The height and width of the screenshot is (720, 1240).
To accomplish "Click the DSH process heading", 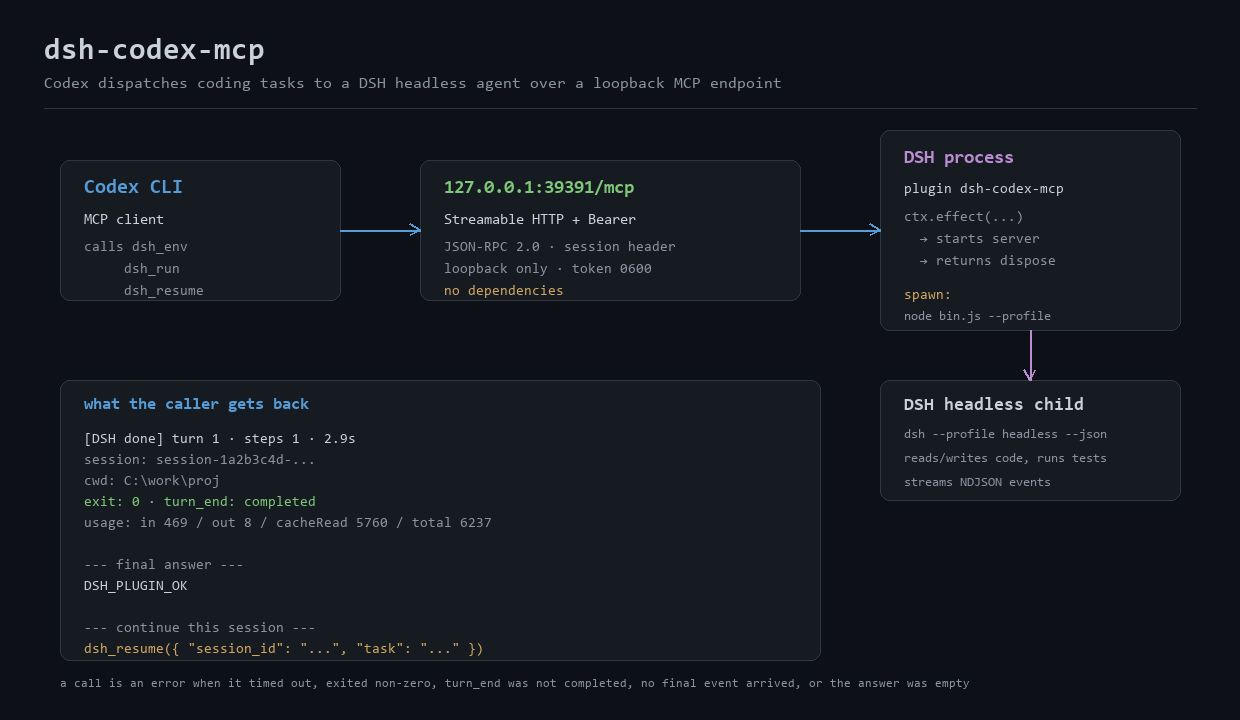I will click(x=958, y=157).
